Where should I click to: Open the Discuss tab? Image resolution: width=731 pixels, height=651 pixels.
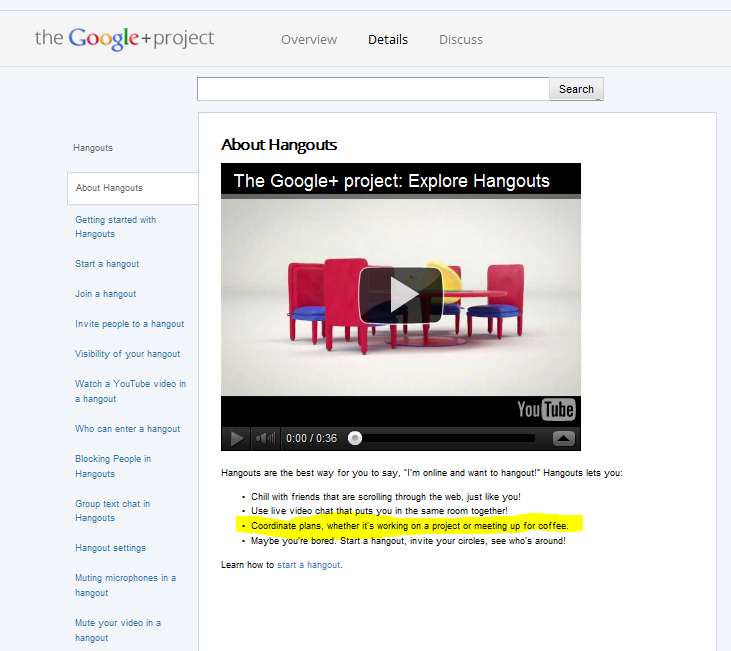(x=461, y=40)
